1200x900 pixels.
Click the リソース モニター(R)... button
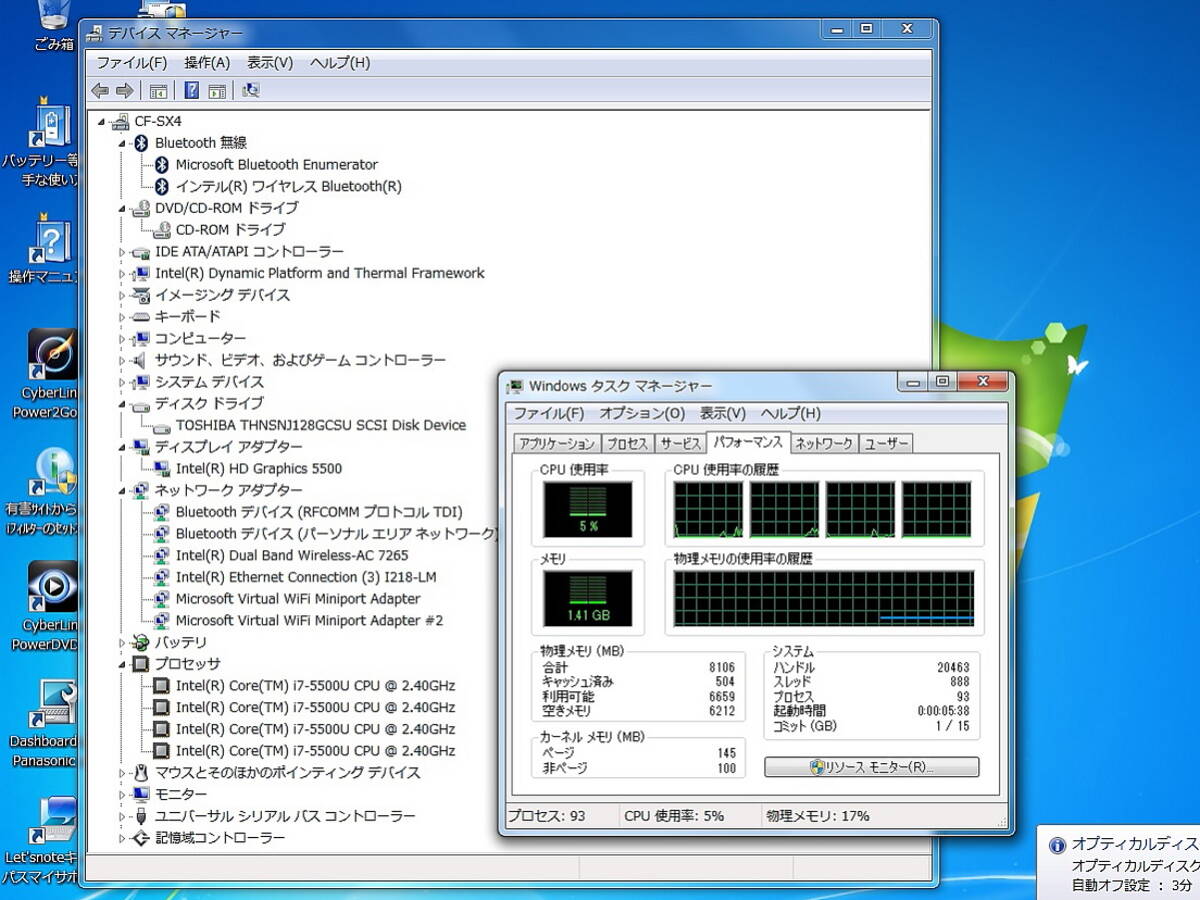coord(871,767)
